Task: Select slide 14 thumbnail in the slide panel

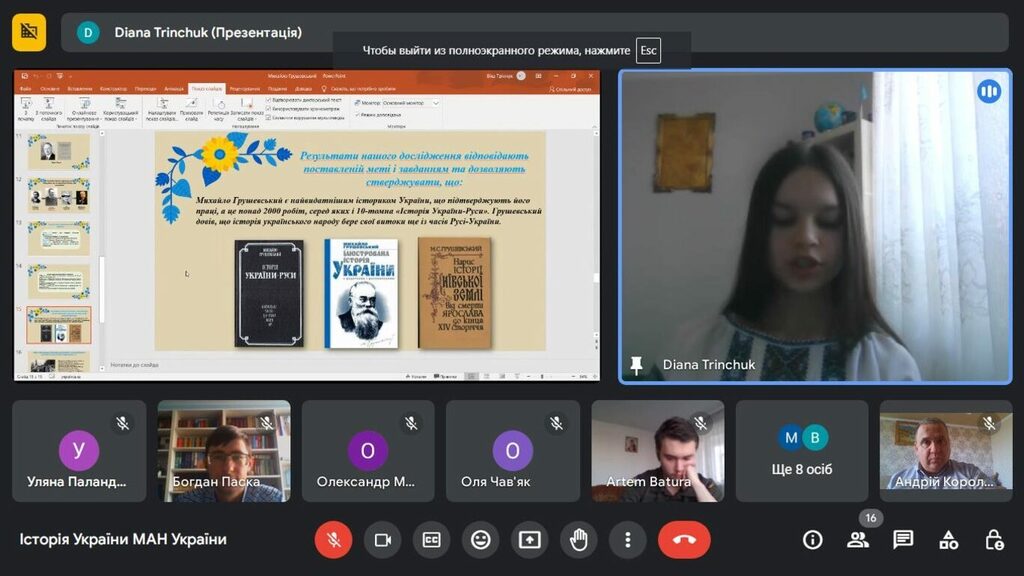Action: tap(58, 280)
